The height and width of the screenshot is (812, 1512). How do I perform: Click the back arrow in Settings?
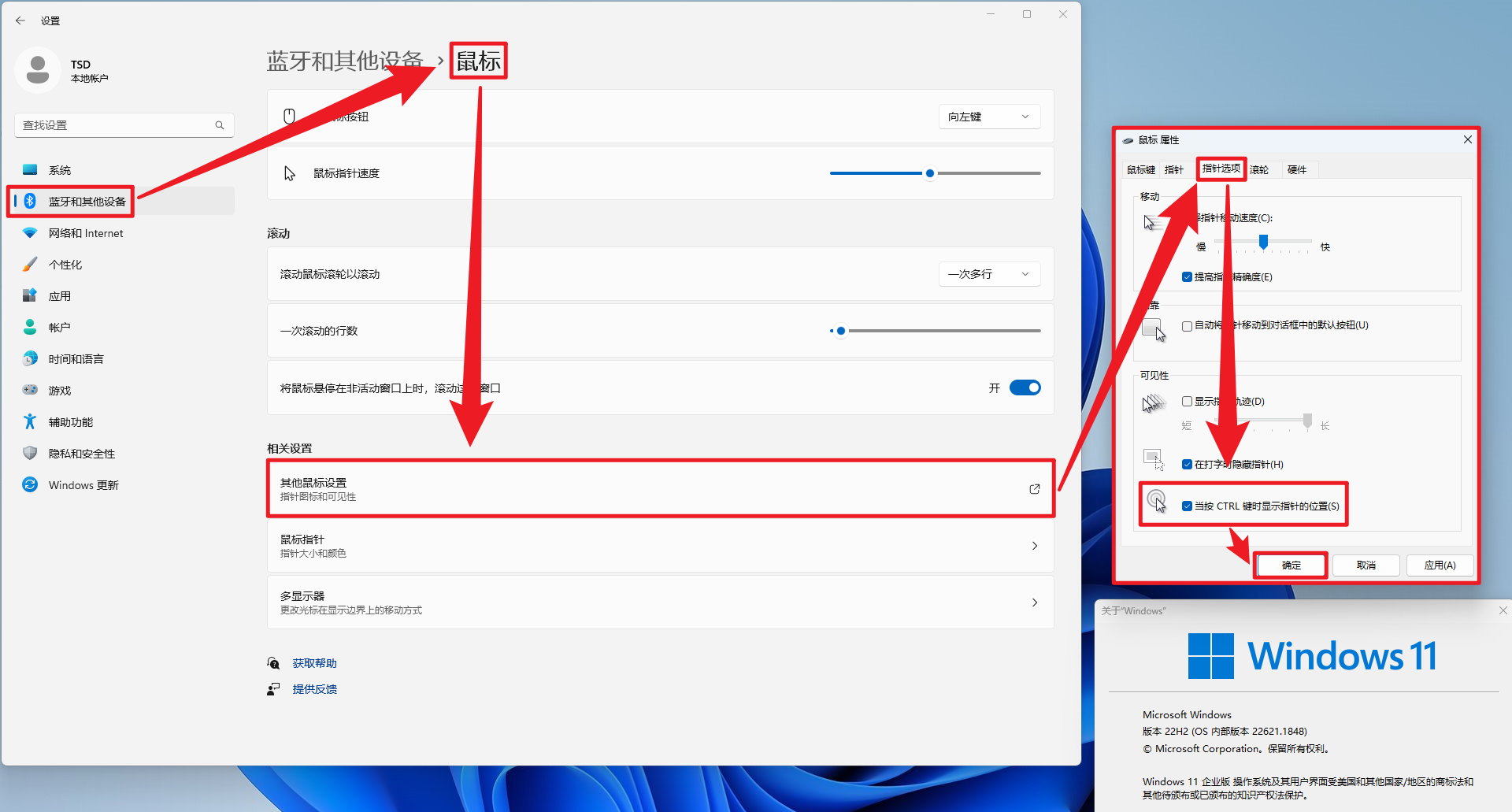click(20, 20)
